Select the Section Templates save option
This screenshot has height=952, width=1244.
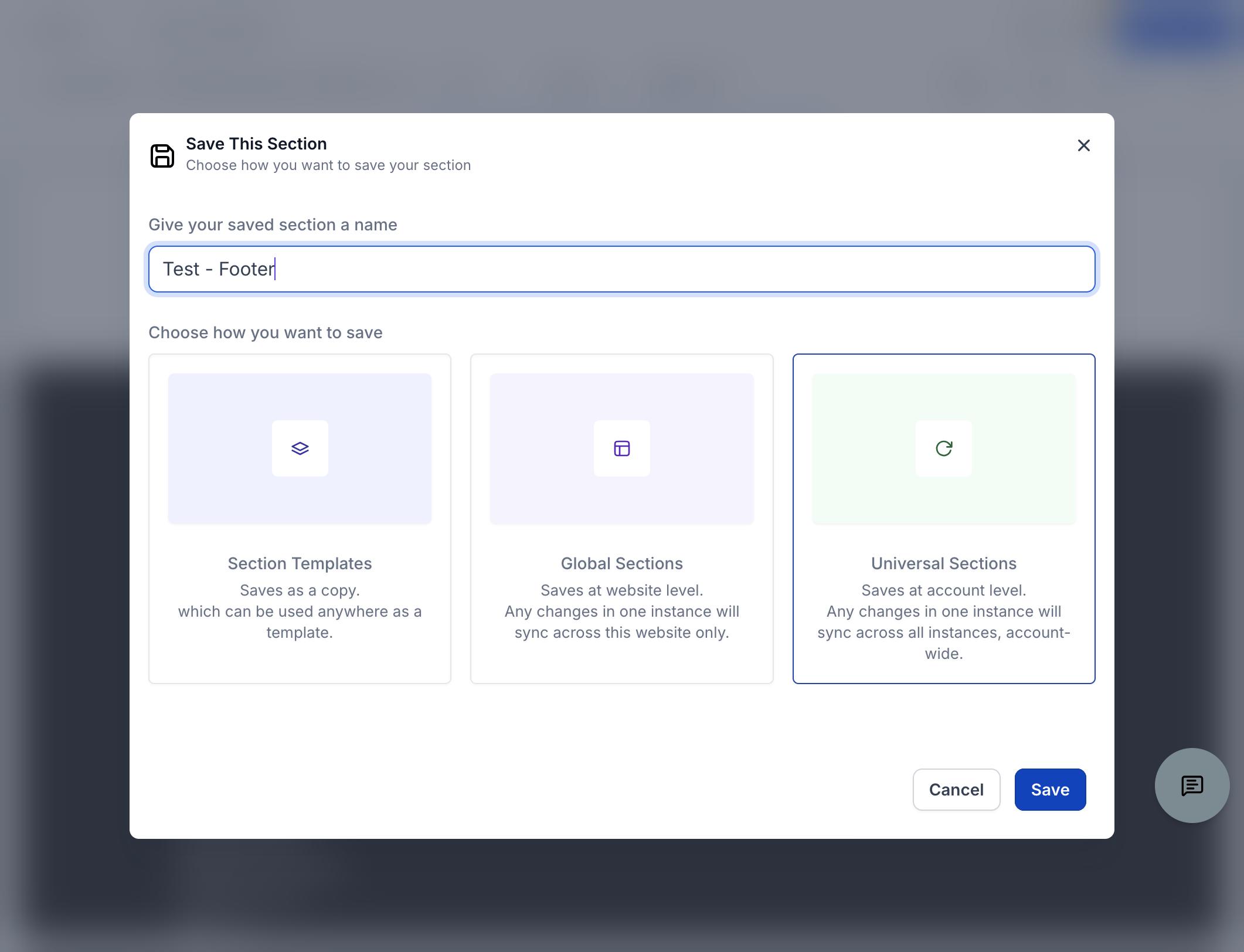point(300,519)
